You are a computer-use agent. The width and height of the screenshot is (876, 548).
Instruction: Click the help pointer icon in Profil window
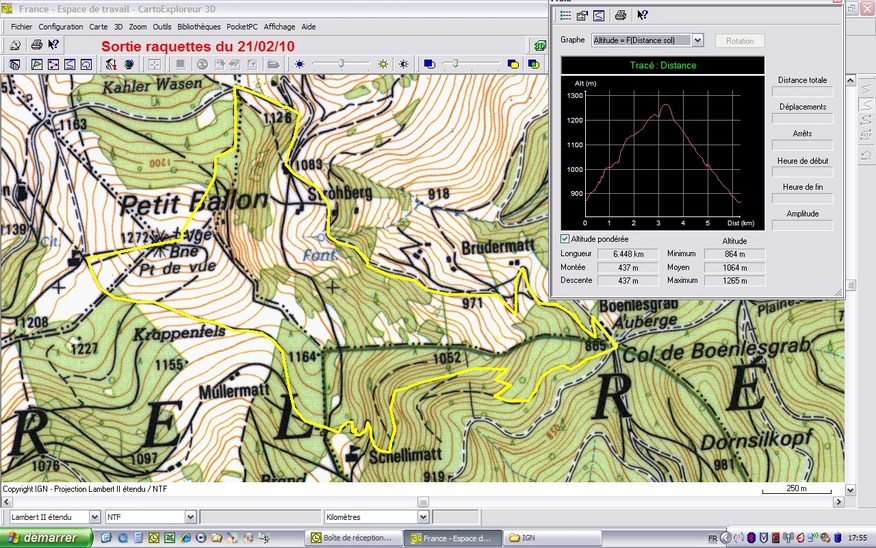tap(642, 15)
